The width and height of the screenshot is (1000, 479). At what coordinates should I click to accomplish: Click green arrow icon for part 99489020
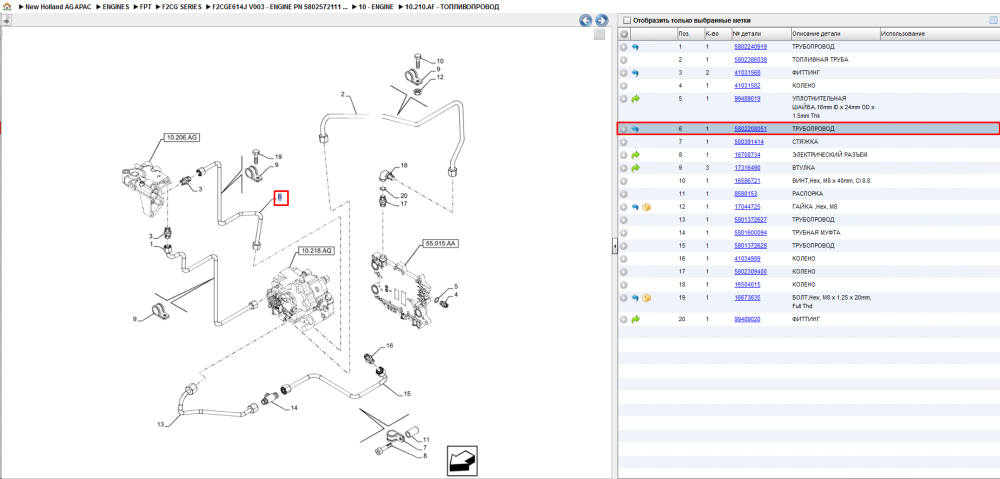click(x=635, y=319)
